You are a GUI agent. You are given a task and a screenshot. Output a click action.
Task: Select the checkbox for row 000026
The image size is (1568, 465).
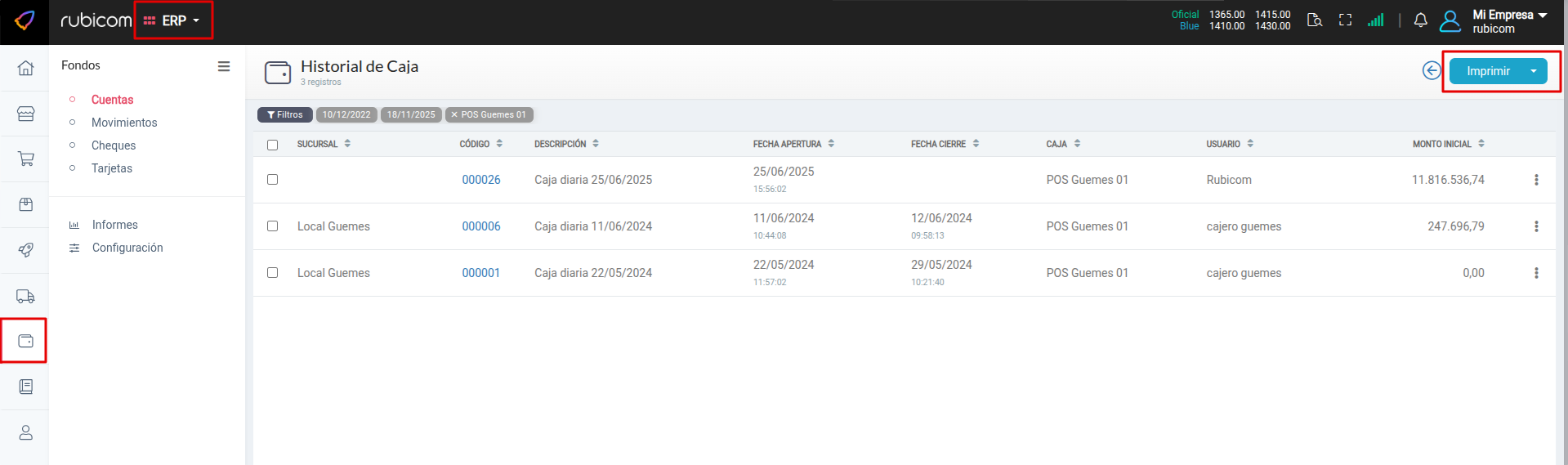coord(273,180)
